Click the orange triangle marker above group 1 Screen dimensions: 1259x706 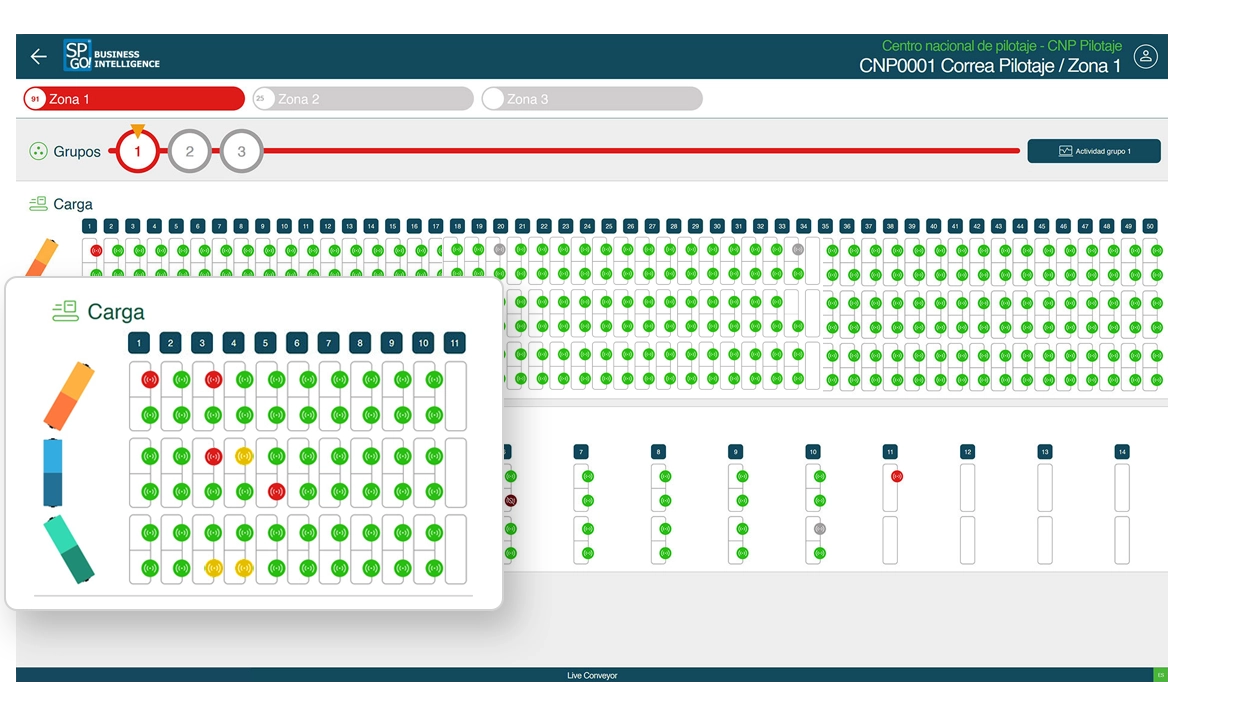coord(138,130)
